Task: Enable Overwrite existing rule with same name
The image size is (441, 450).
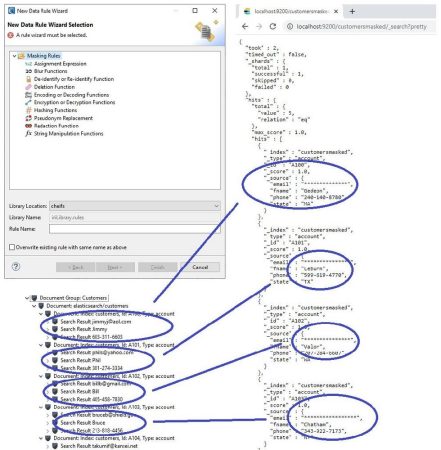Action: coord(12,247)
